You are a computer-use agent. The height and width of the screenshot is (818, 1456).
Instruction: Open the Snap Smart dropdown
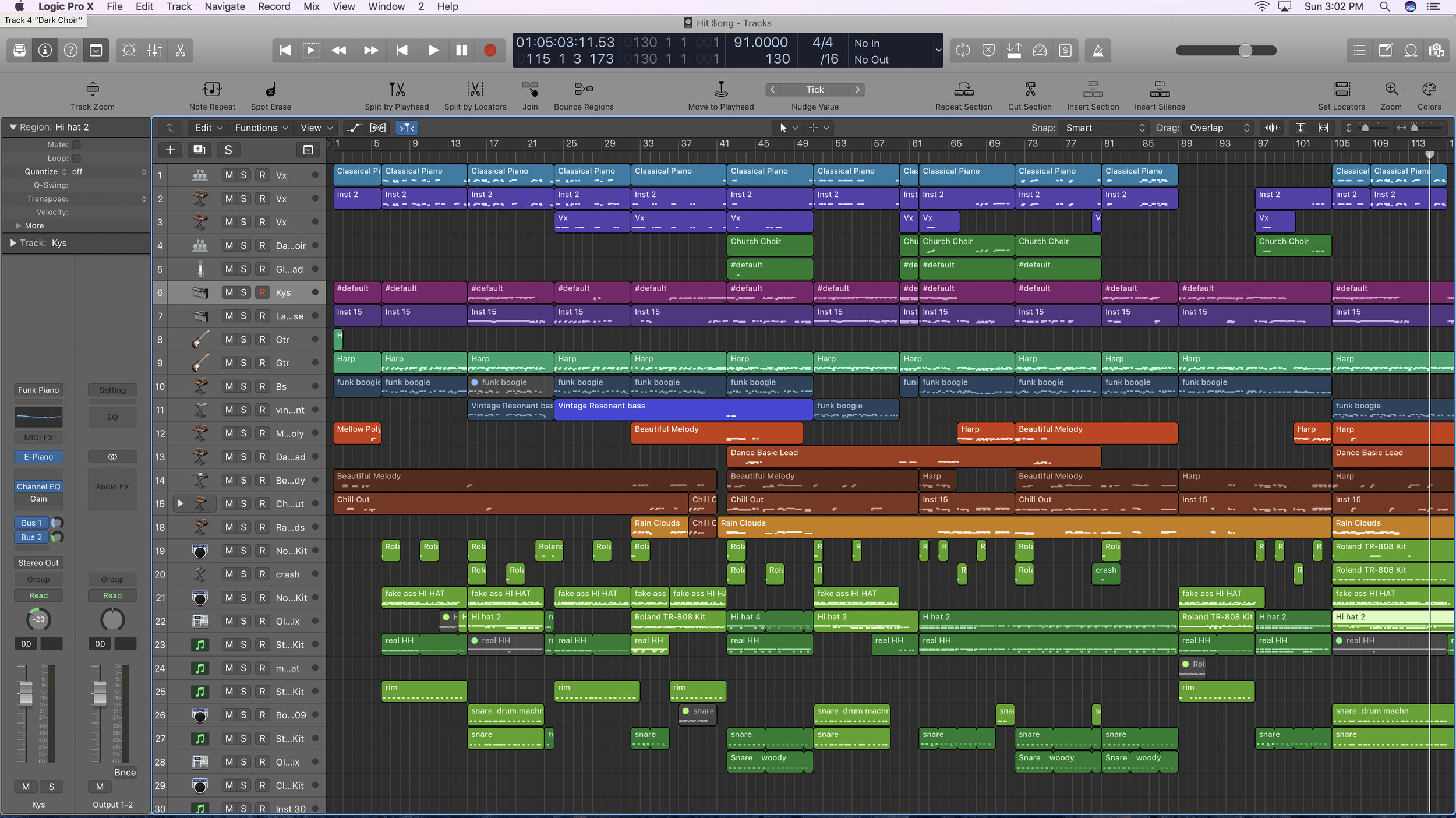1104,128
